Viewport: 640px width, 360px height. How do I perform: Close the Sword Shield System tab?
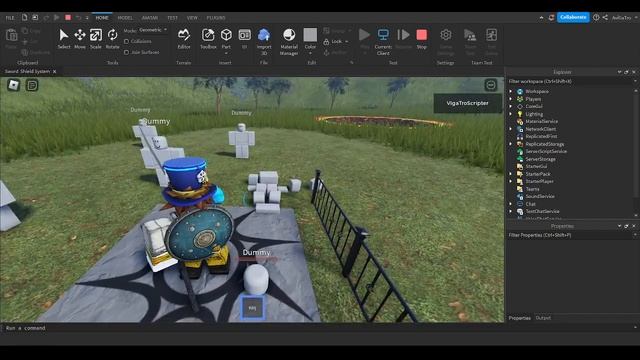tap(55, 71)
